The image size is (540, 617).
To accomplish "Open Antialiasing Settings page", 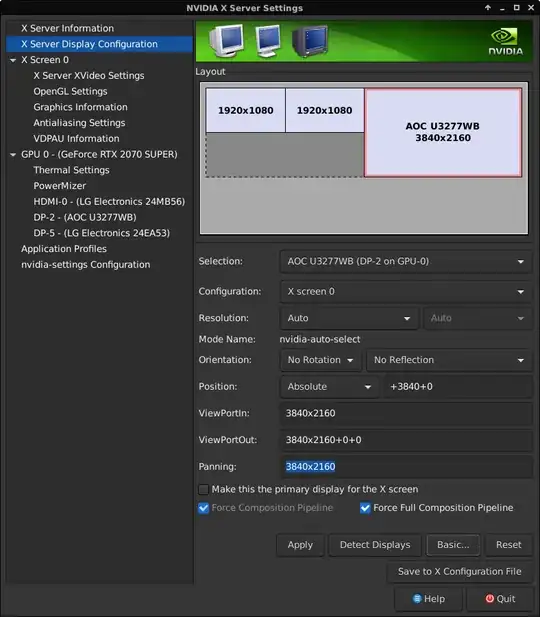I will pyautogui.click(x=79, y=123).
